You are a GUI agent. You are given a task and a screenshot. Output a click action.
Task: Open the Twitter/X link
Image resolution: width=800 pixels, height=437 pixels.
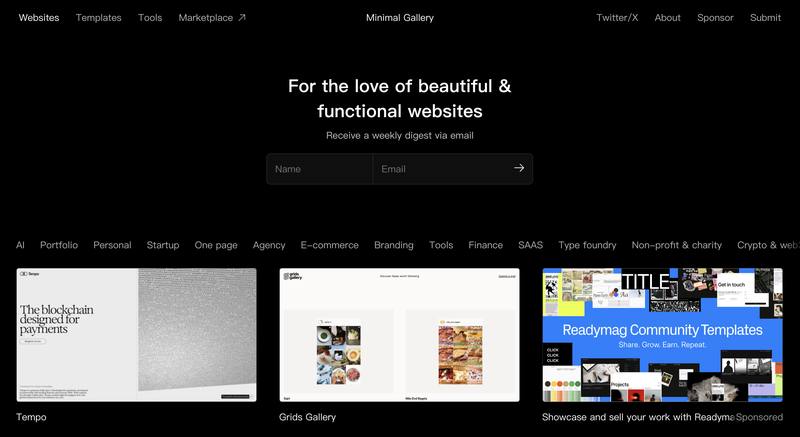[617, 17]
